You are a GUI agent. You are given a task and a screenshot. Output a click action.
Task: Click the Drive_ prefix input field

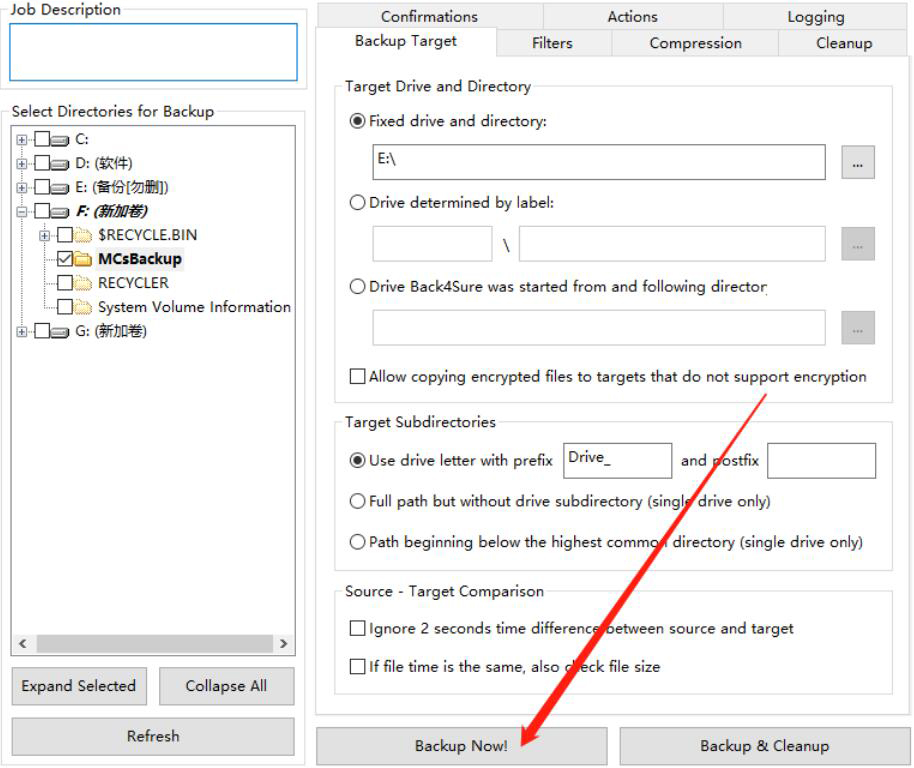pyautogui.click(x=617, y=460)
